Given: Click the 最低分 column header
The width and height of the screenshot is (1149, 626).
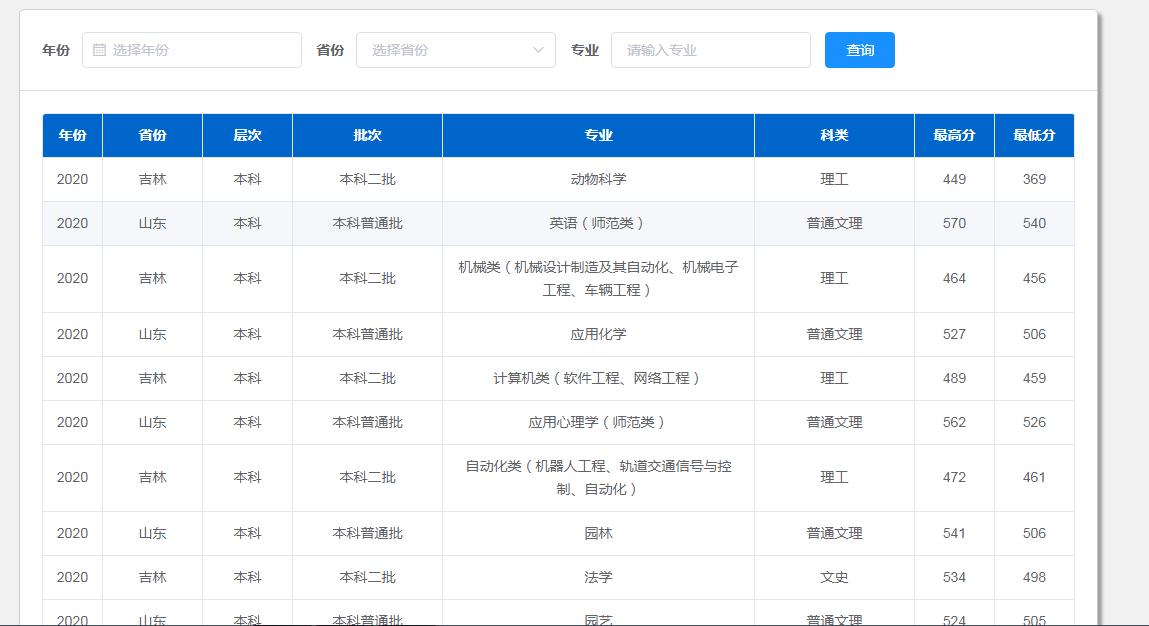Looking at the screenshot, I should coord(1034,135).
